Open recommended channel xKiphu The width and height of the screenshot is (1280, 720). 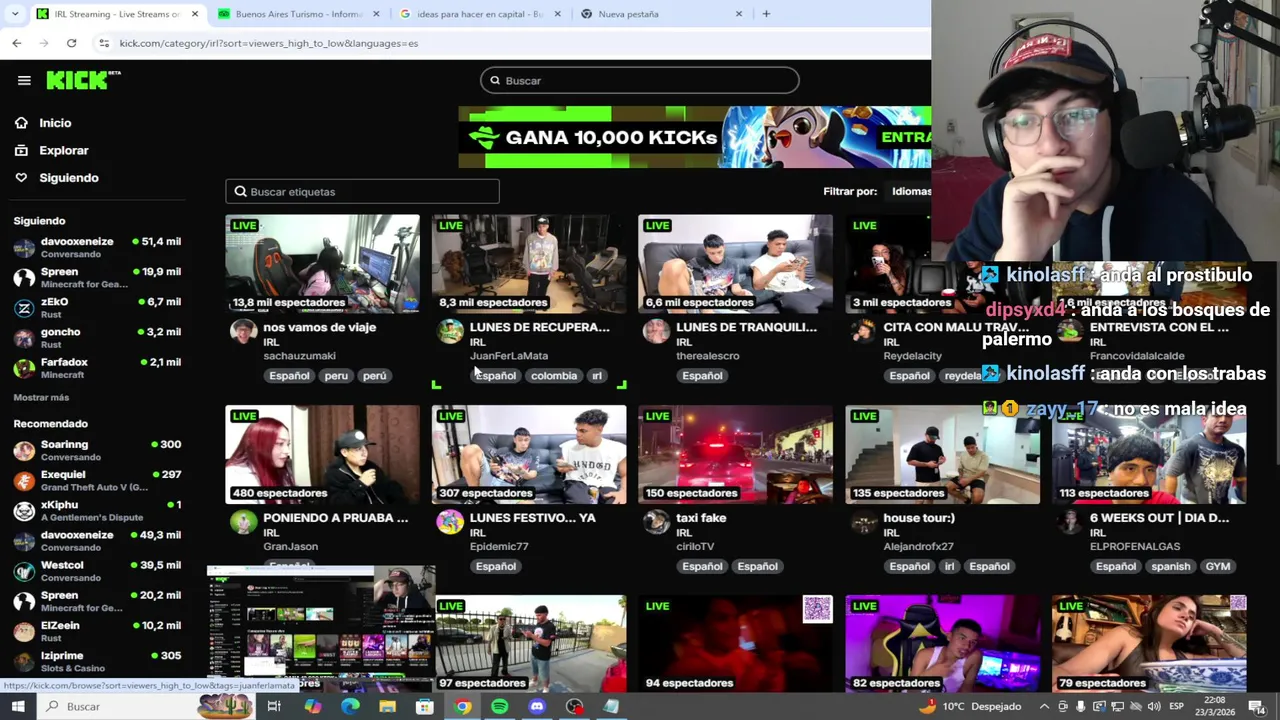[x=97, y=510]
